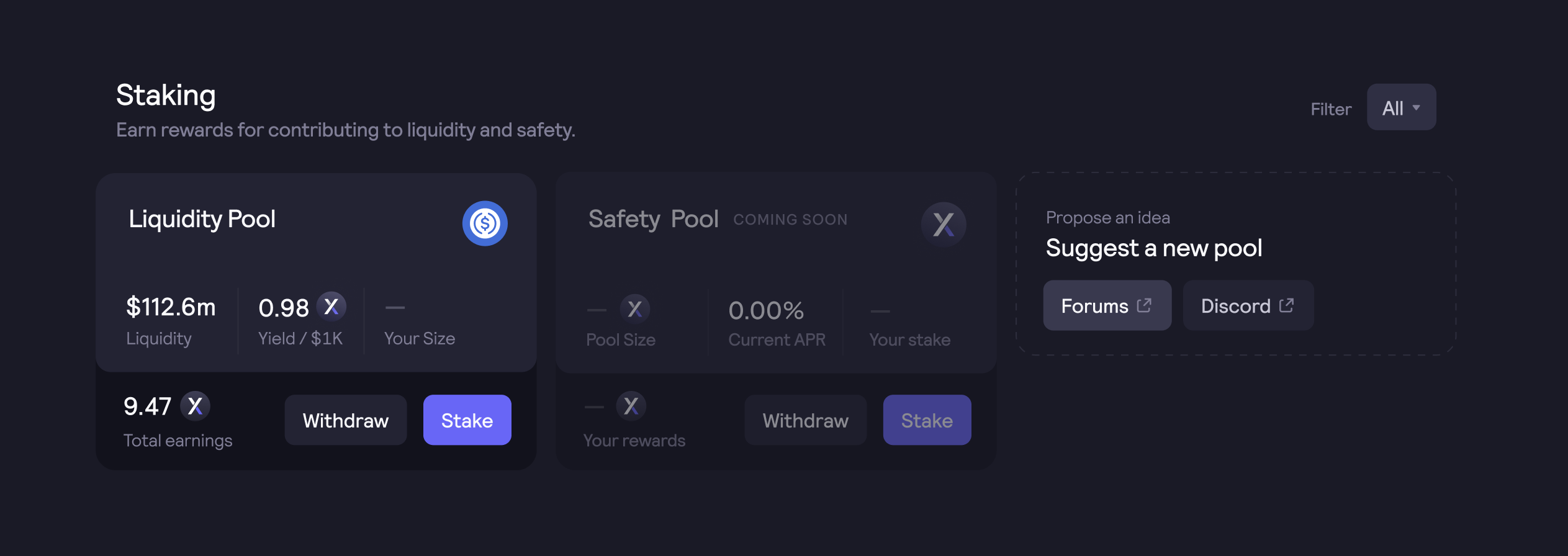This screenshot has width=1568, height=556.
Task: Click the token icon beside 0.98 yield
Action: pos(331,307)
